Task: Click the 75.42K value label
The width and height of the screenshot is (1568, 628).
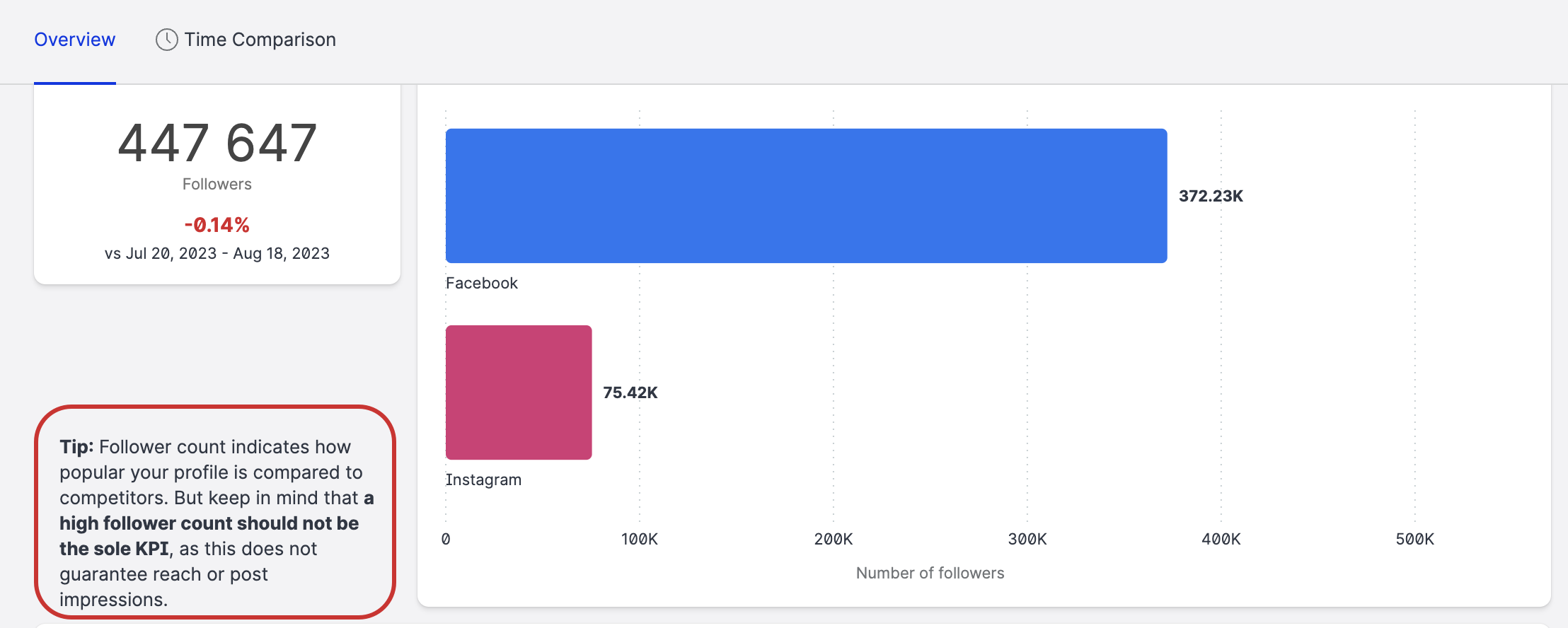Action: [630, 392]
